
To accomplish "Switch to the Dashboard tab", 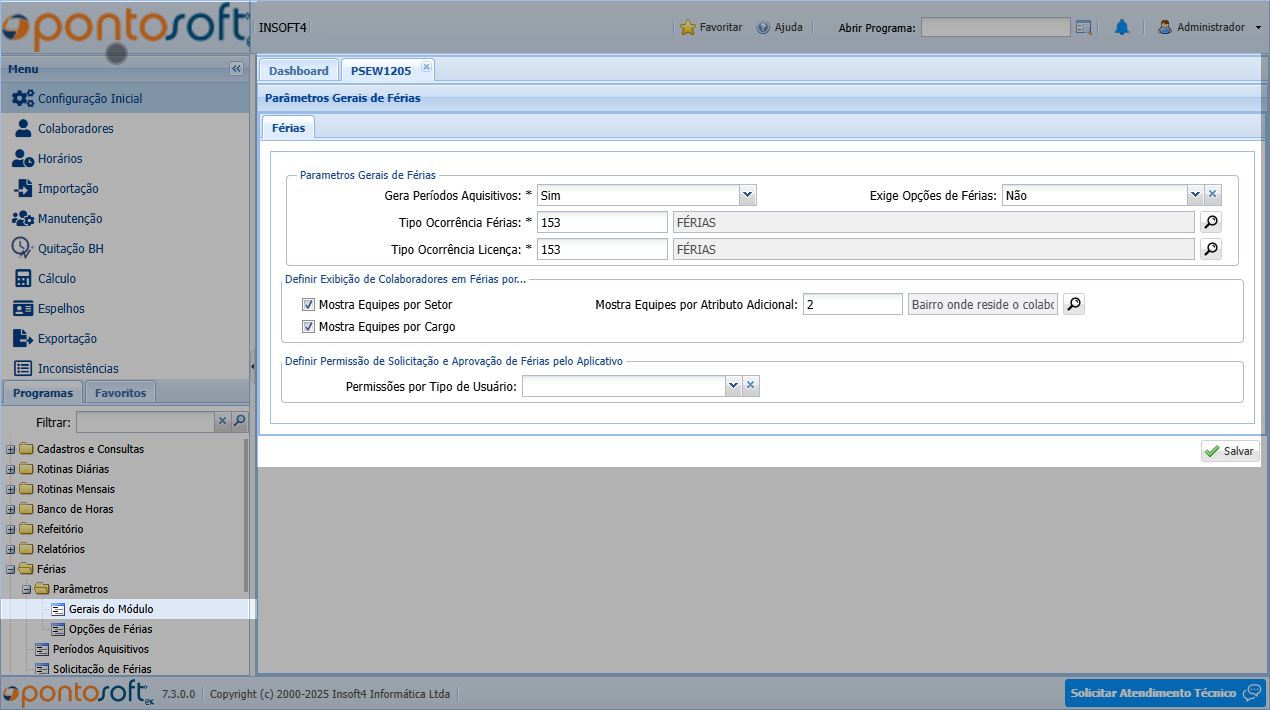I will click(298, 71).
